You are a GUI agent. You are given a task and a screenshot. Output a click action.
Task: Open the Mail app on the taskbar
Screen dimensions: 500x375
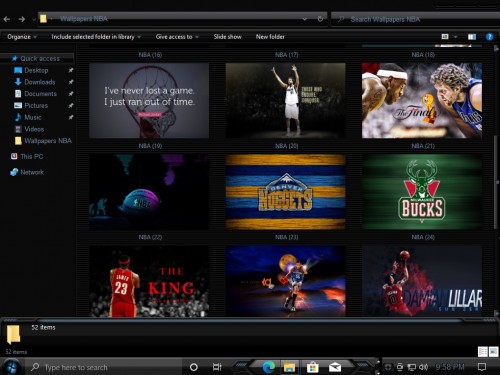click(x=335, y=367)
